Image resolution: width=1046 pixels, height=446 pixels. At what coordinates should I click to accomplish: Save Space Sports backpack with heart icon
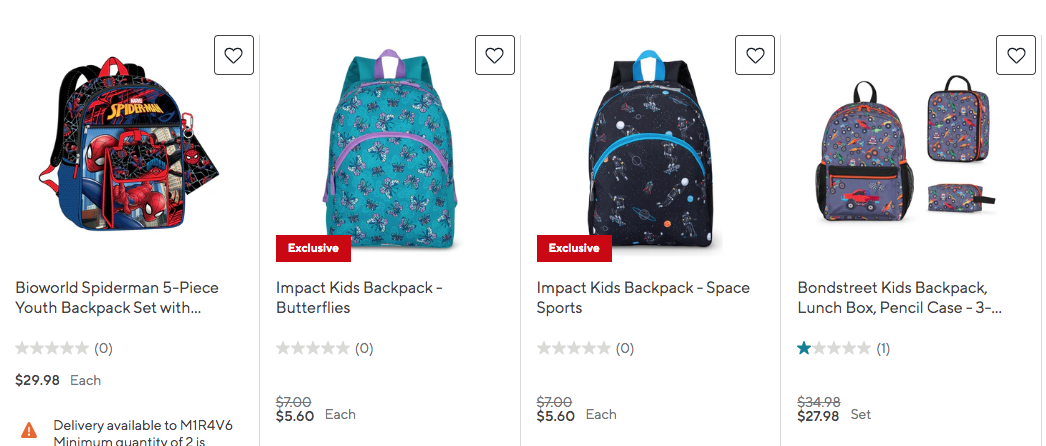pos(755,56)
